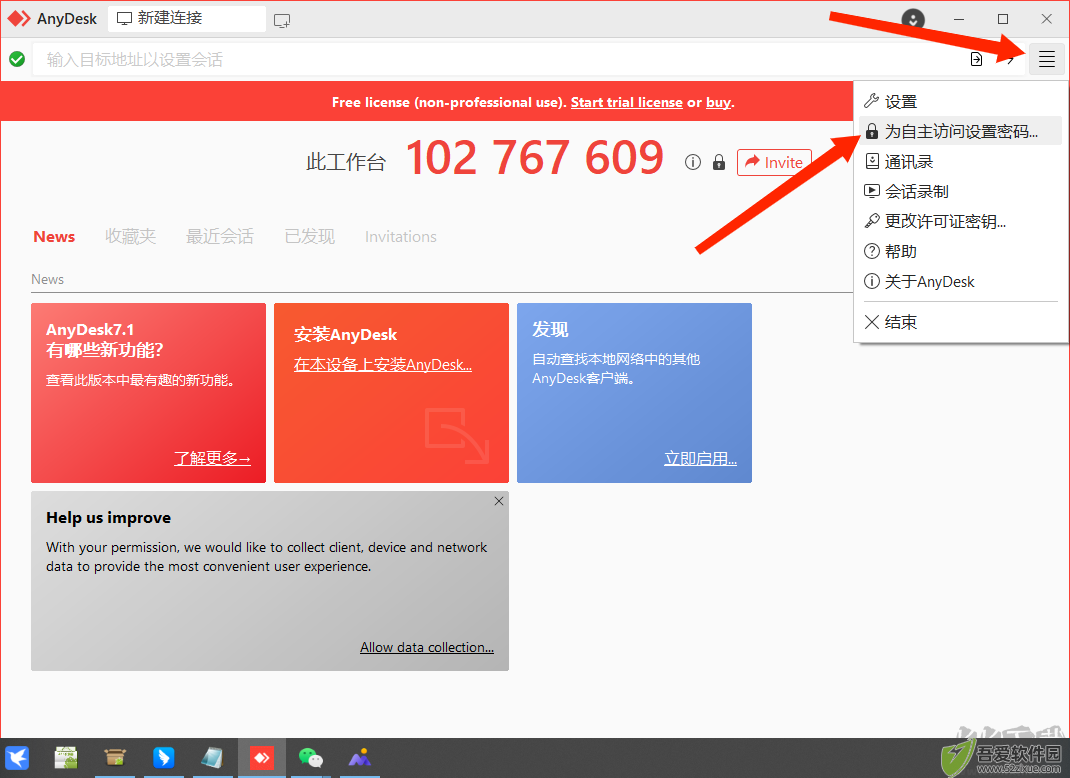Screen dimensions: 1070x778
Task: Open AnyDesk from the taskbar
Action: tap(262, 758)
